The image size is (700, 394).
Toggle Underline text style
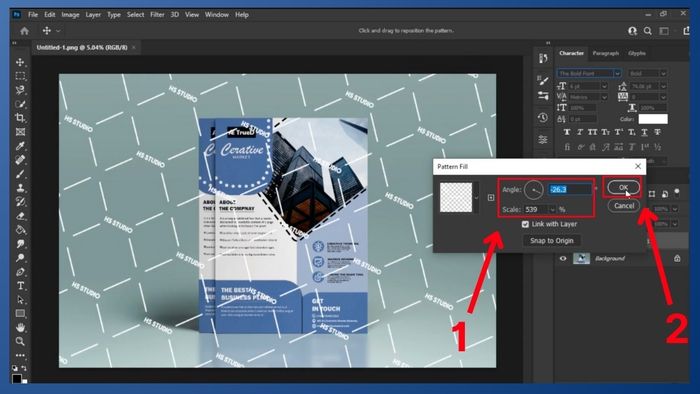tap(645, 132)
